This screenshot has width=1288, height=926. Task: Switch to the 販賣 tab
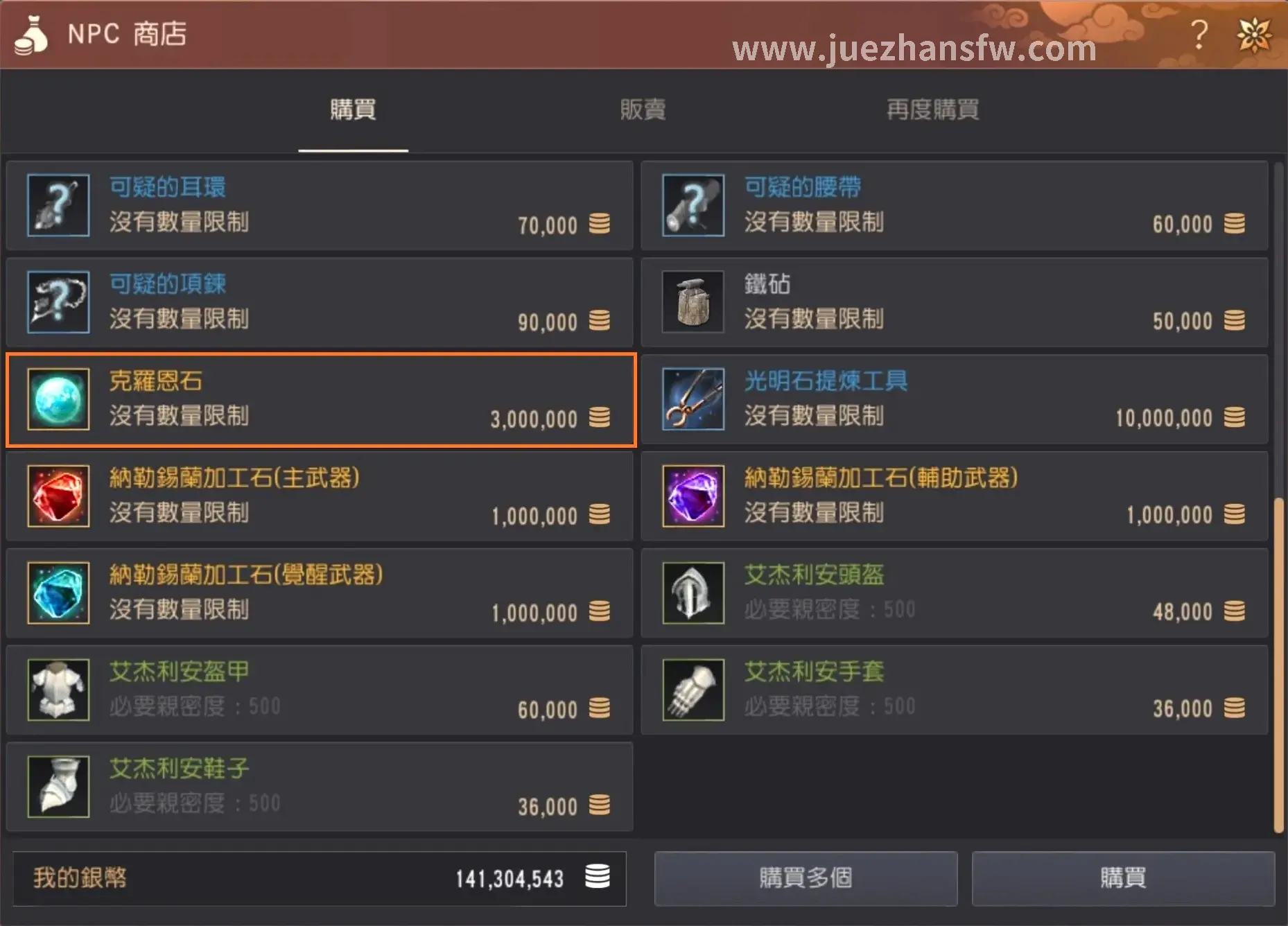(643, 110)
